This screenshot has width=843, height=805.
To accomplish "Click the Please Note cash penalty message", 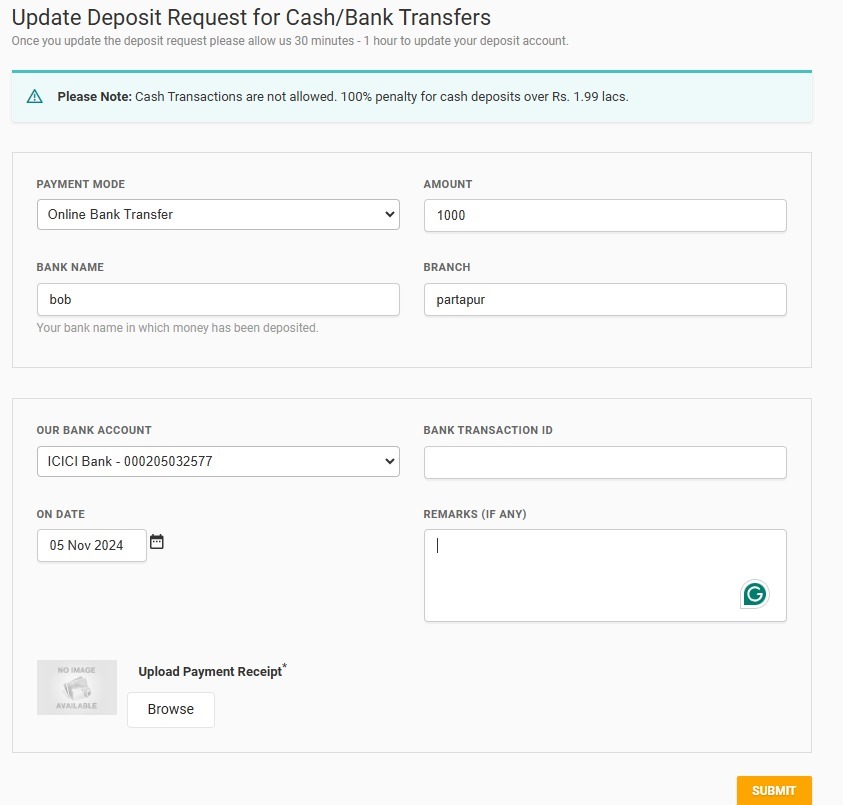I will [x=342, y=97].
